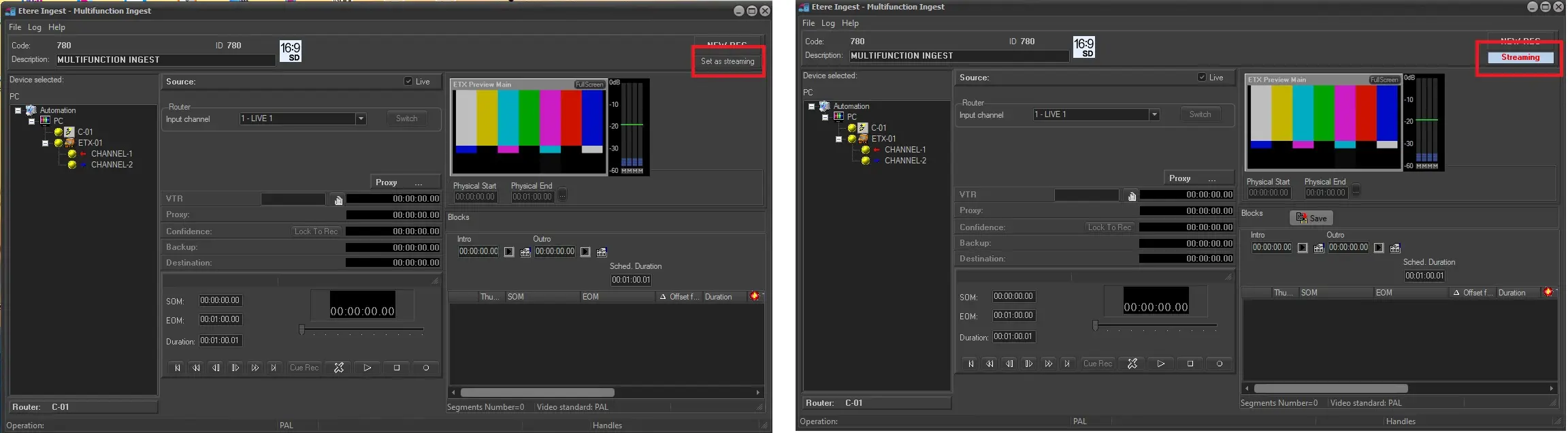The width and height of the screenshot is (1568, 433).
Task: Click the Outro clapperboard icon in left window
Action: [x=602, y=252]
